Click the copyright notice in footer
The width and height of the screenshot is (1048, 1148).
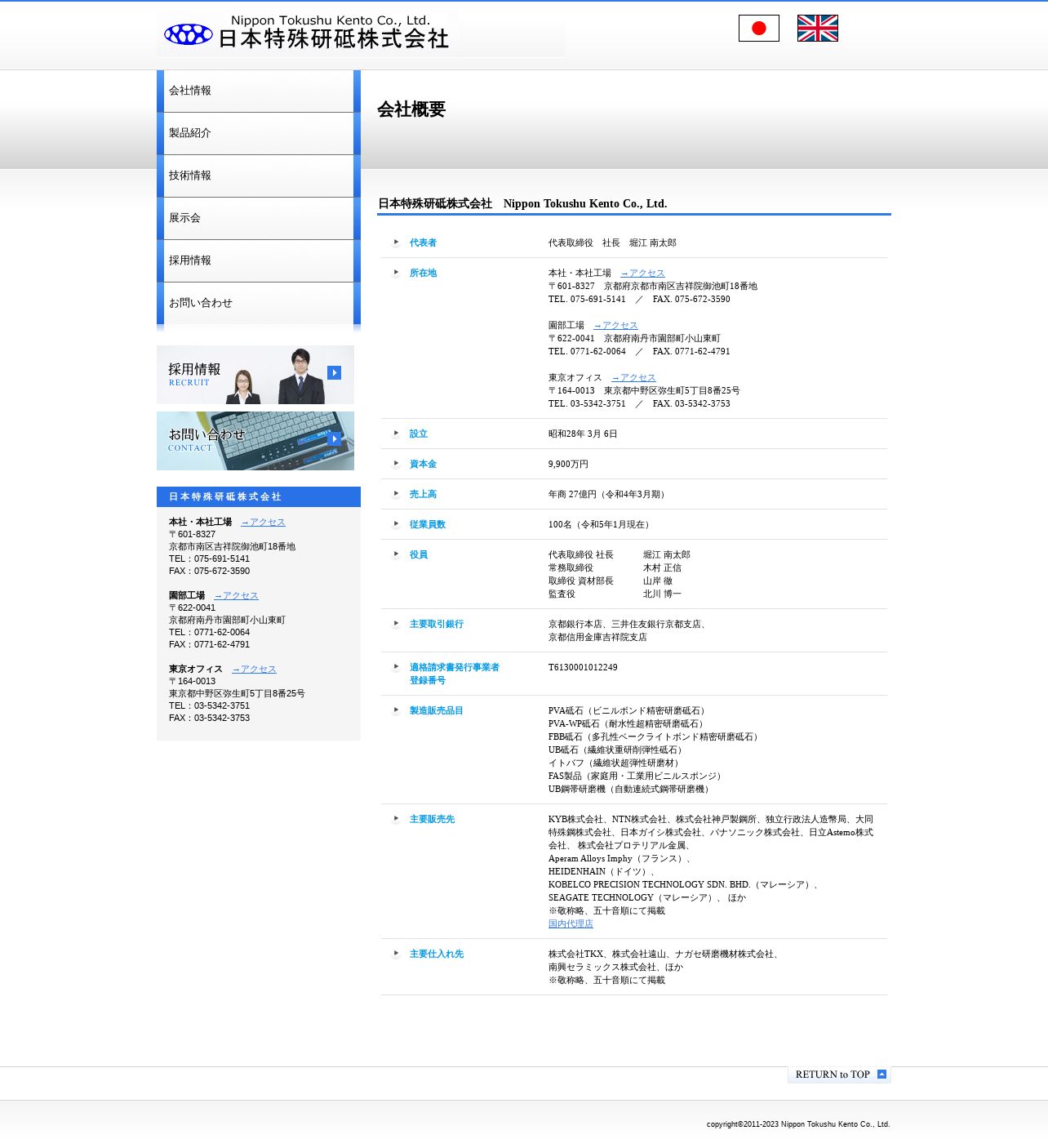coord(798,1124)
